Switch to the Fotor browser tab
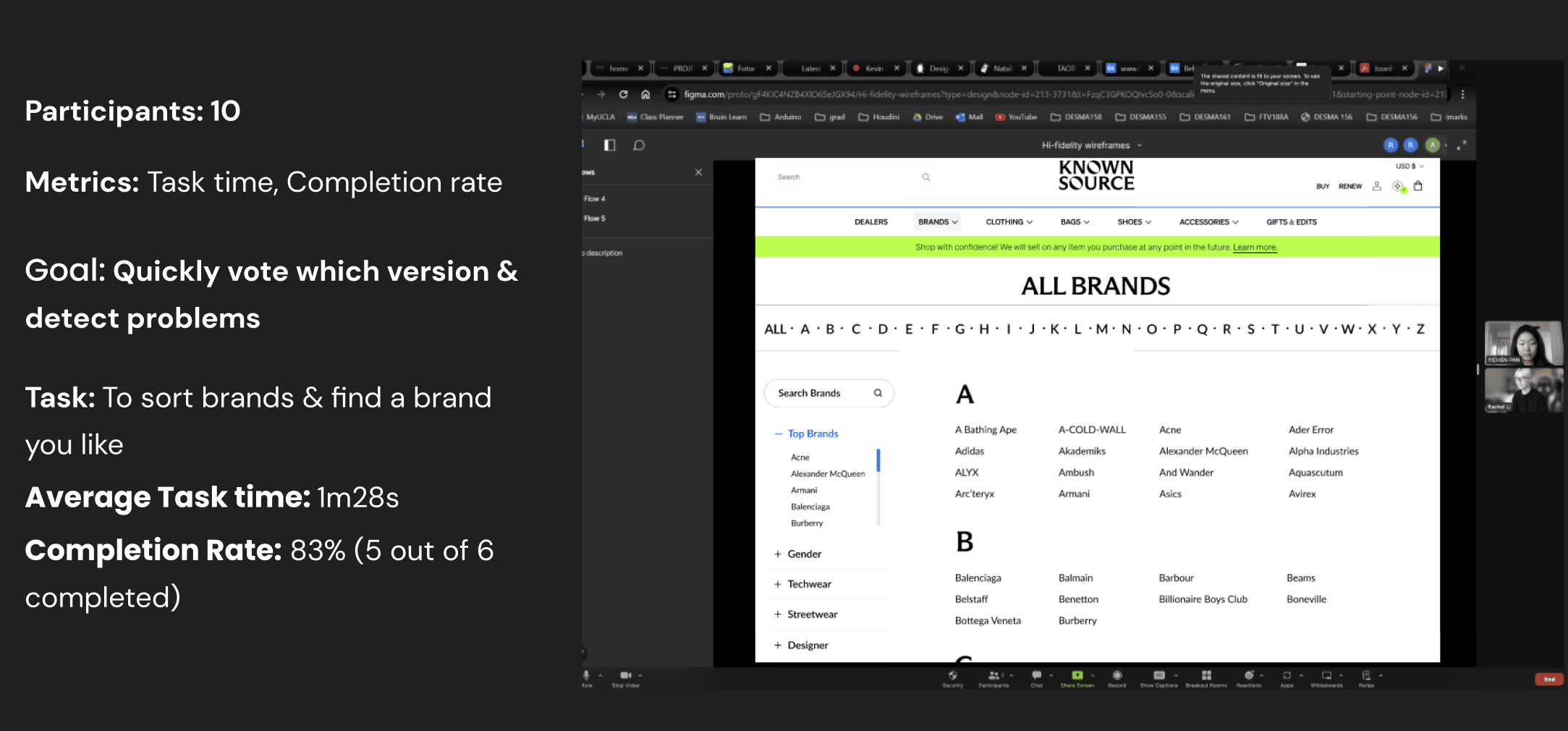This screenshot has height=731, width=1568. click(747, 68)
